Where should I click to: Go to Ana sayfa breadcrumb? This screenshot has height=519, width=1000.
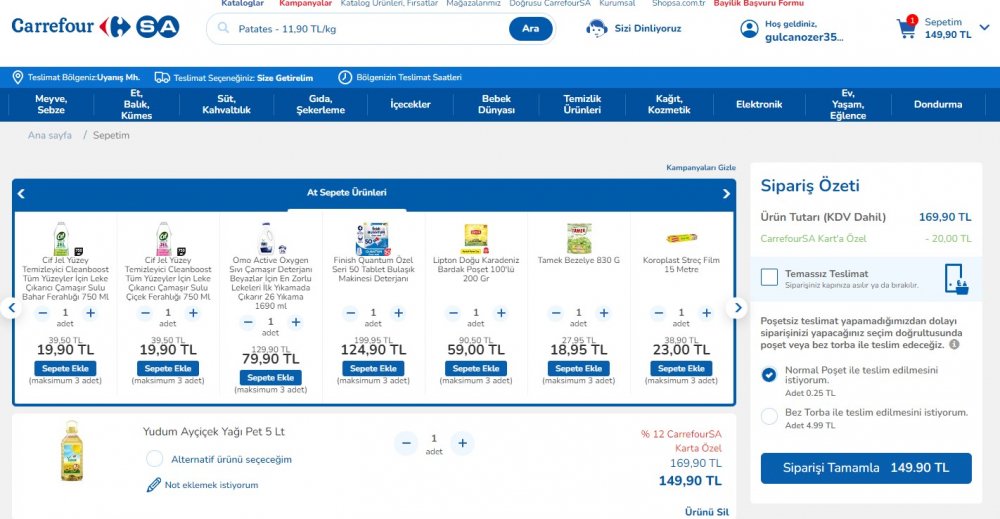50,135
